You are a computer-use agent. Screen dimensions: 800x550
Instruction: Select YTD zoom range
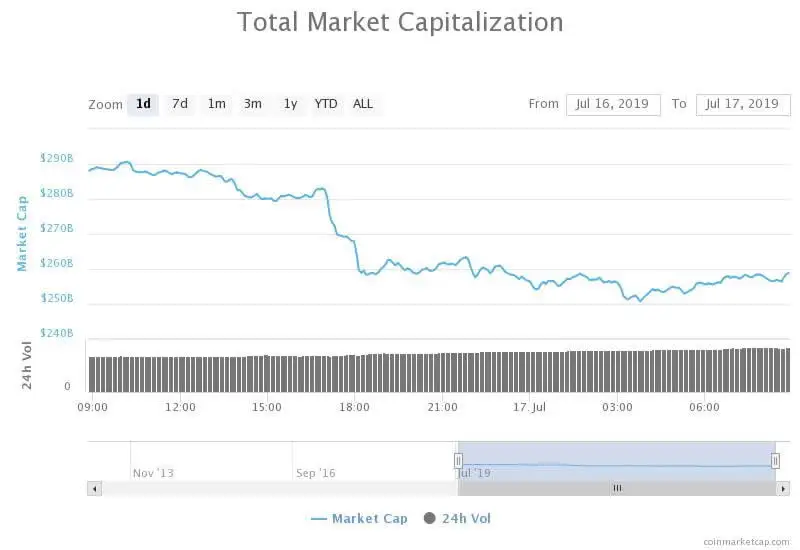[x=326, y=104]
